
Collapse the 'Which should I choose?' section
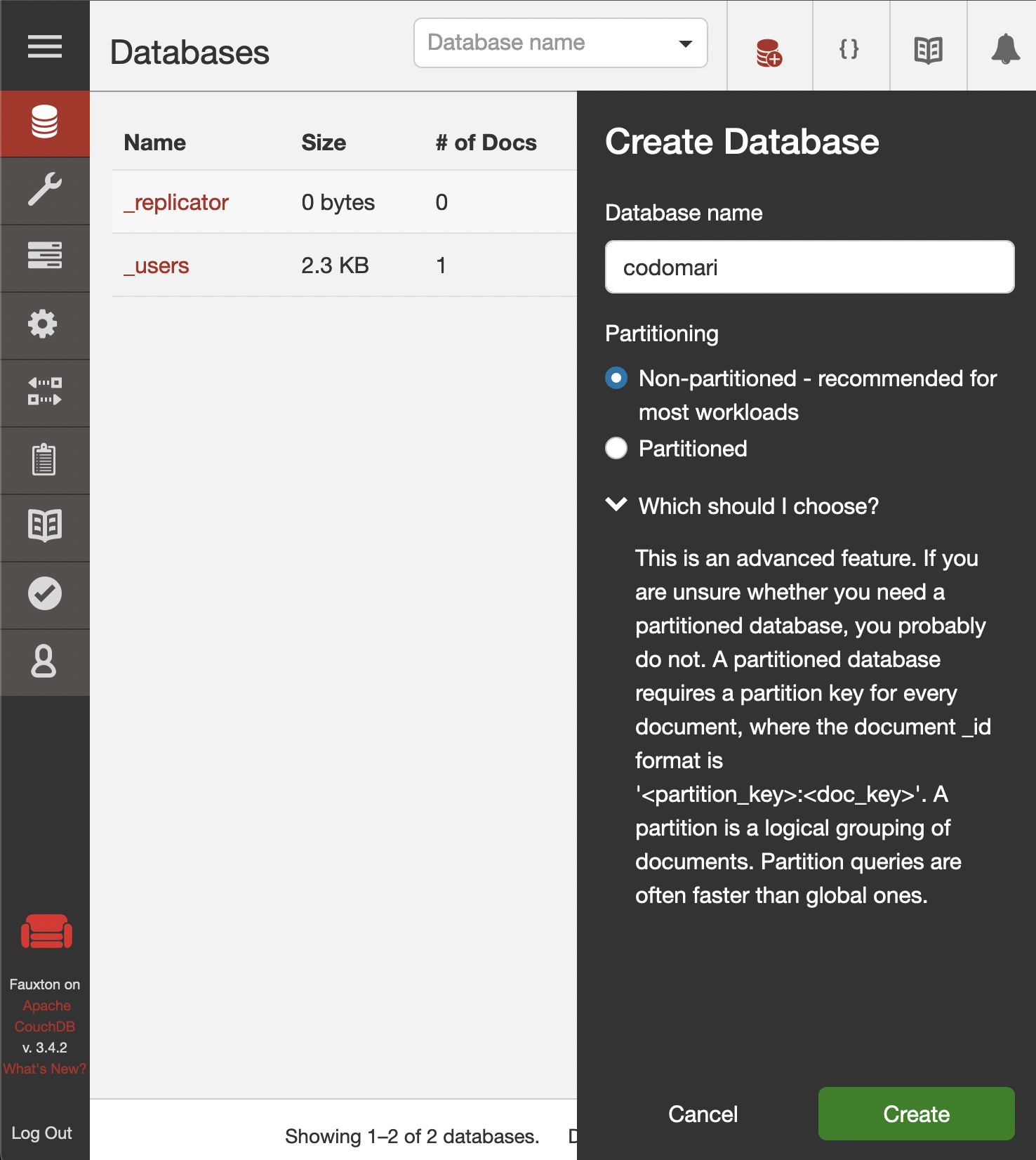point(743,506)
